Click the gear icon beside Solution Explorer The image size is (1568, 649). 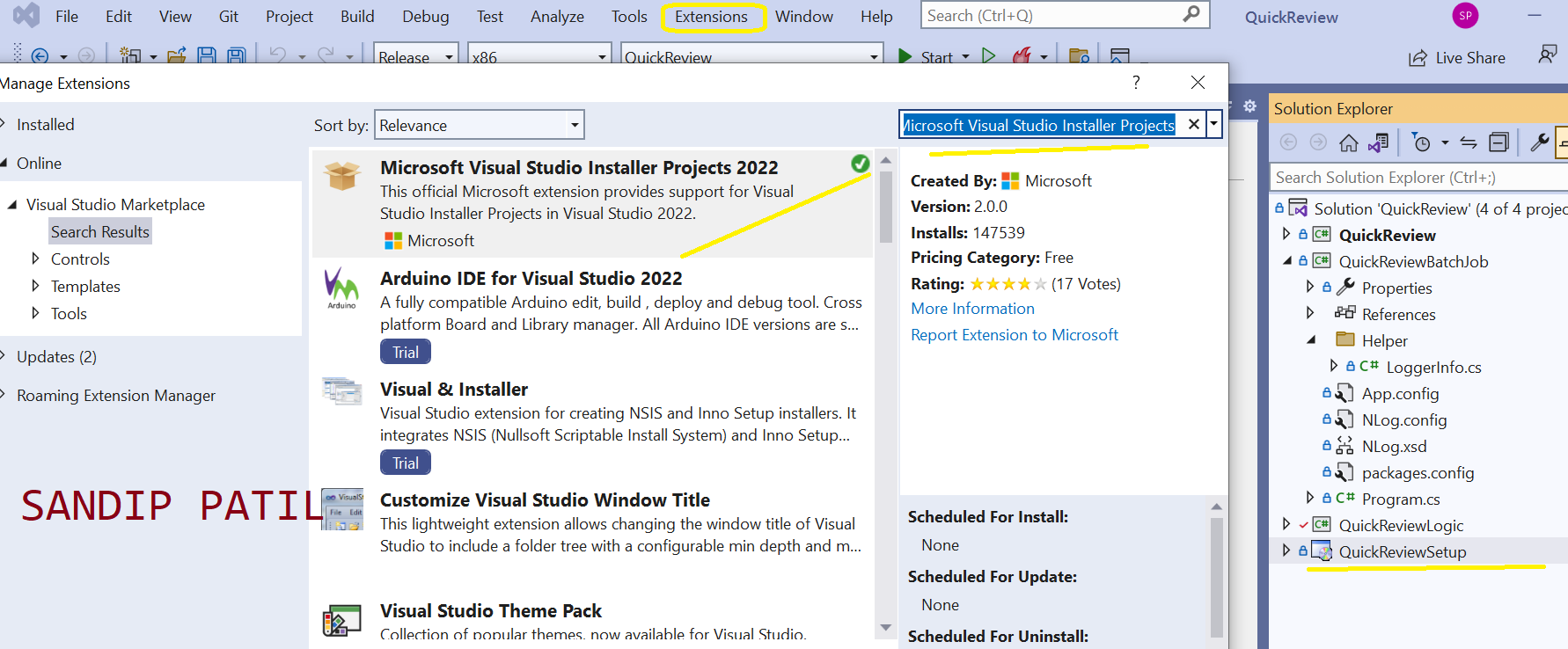(x=1249, y=106)
